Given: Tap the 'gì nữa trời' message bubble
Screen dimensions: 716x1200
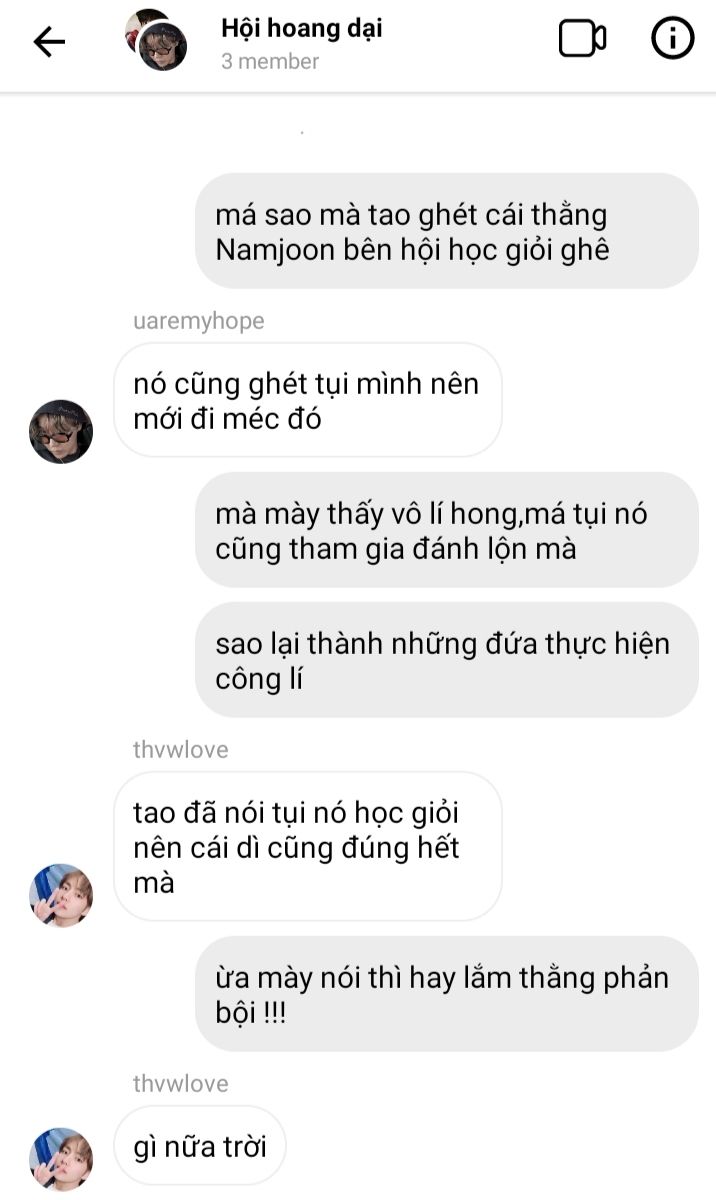Looking at the screenshot, I should [x=201, y=1146].
